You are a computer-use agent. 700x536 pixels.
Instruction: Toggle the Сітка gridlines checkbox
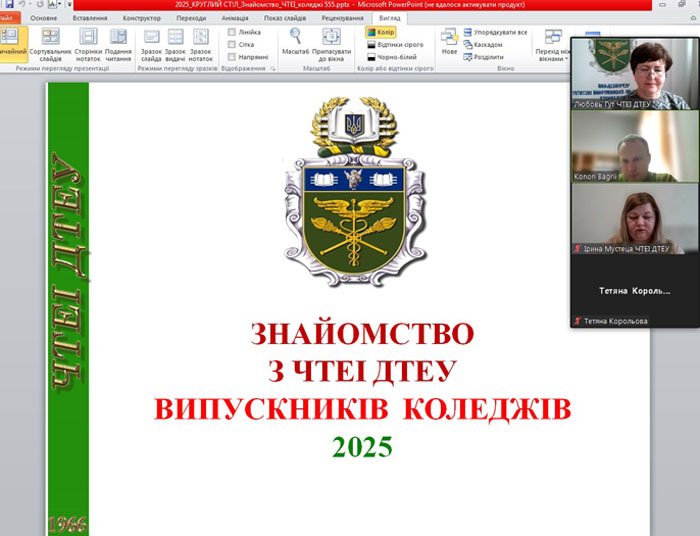pos(233,45)
